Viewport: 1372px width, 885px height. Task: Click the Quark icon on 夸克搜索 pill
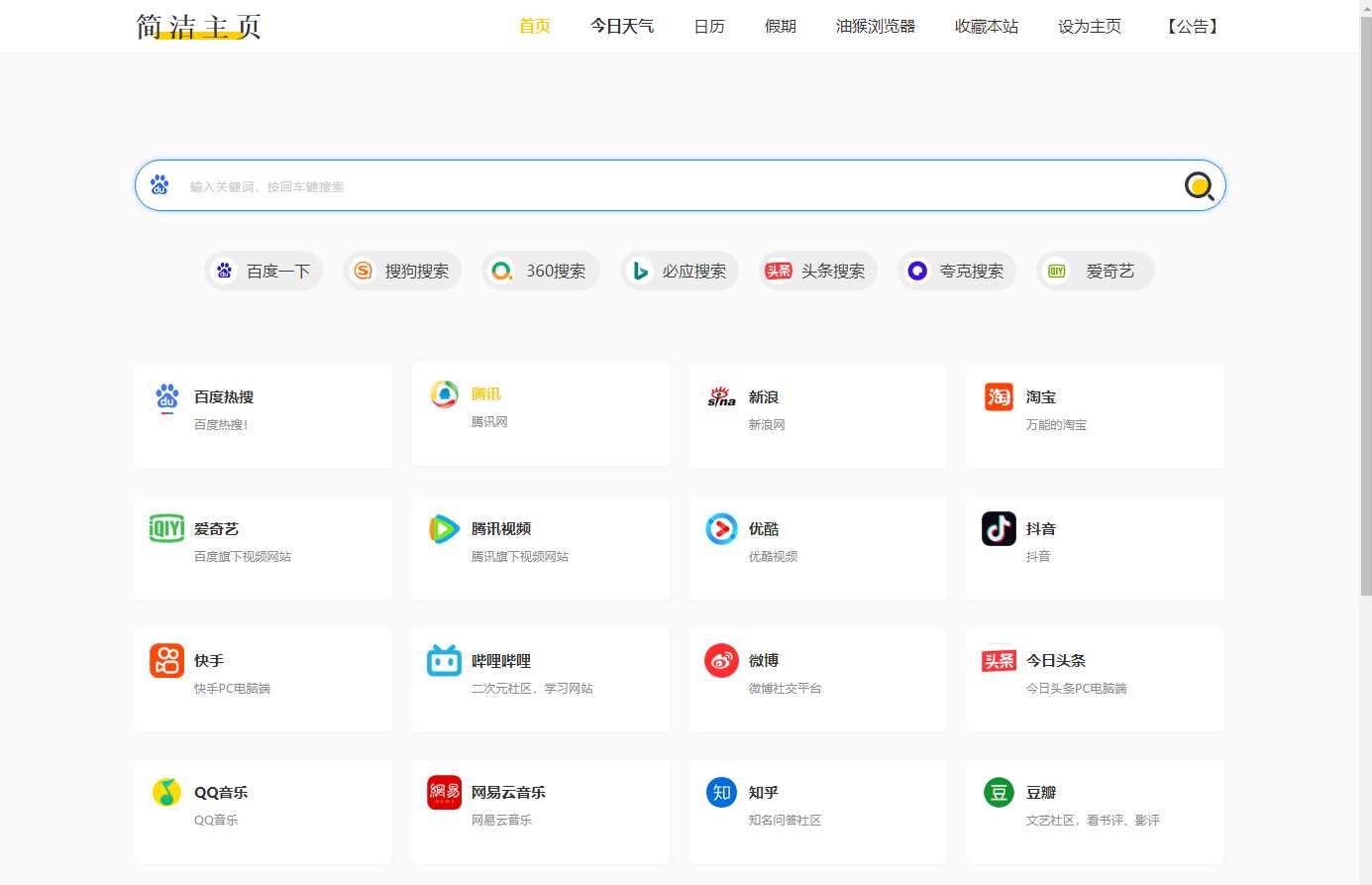pyautogui.click(x=917, y=271)
